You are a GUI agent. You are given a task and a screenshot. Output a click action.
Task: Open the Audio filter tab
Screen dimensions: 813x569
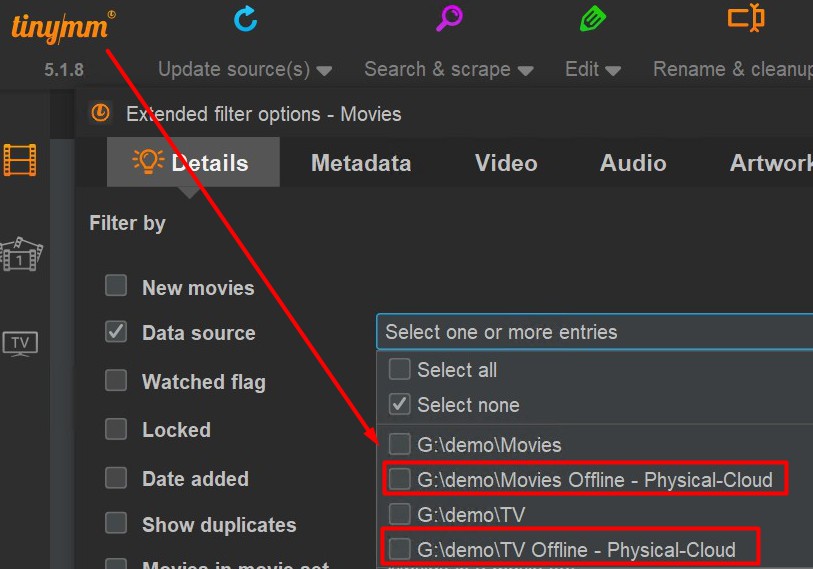pyautogui.click(x=633, y=163)
